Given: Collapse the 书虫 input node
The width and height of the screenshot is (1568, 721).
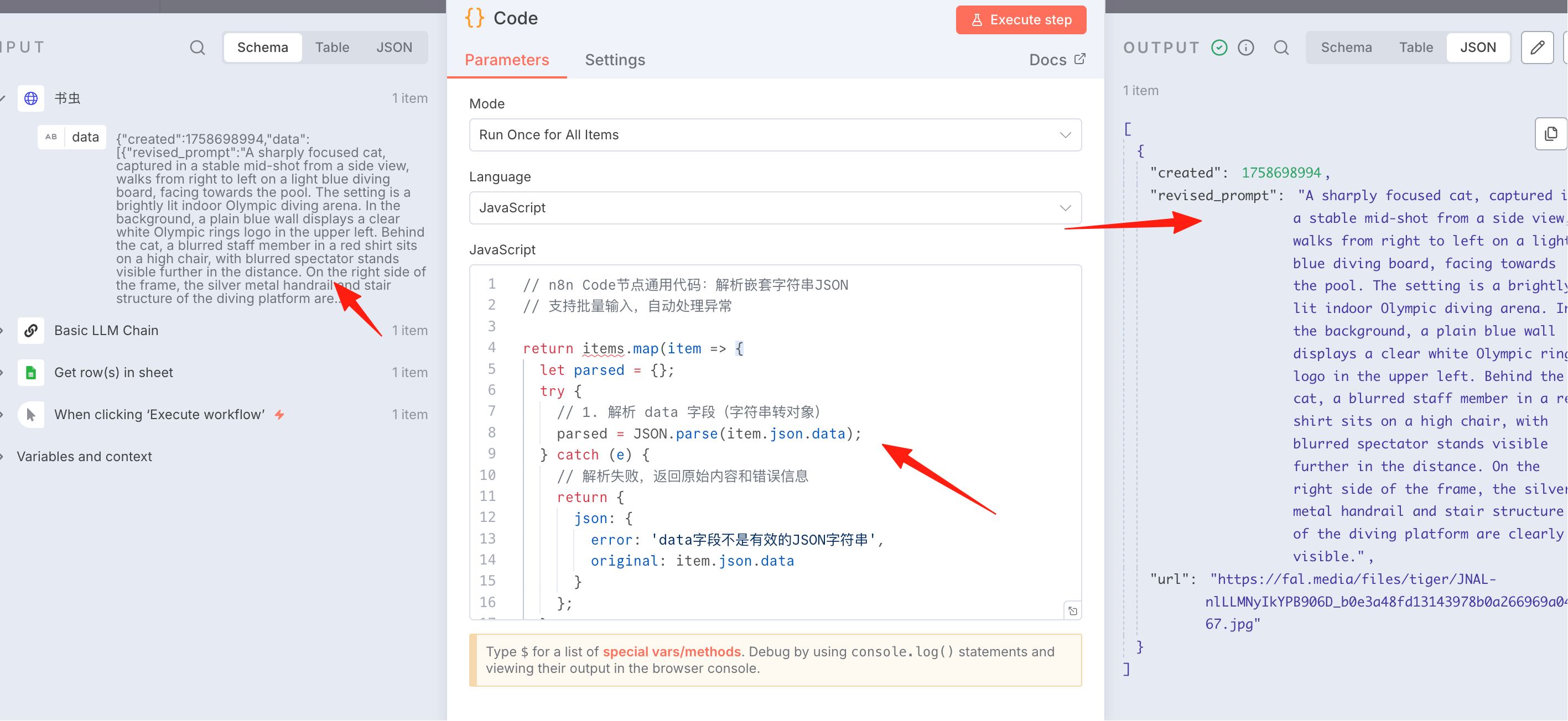Looking at the screenshot, I should click(2, 98).
